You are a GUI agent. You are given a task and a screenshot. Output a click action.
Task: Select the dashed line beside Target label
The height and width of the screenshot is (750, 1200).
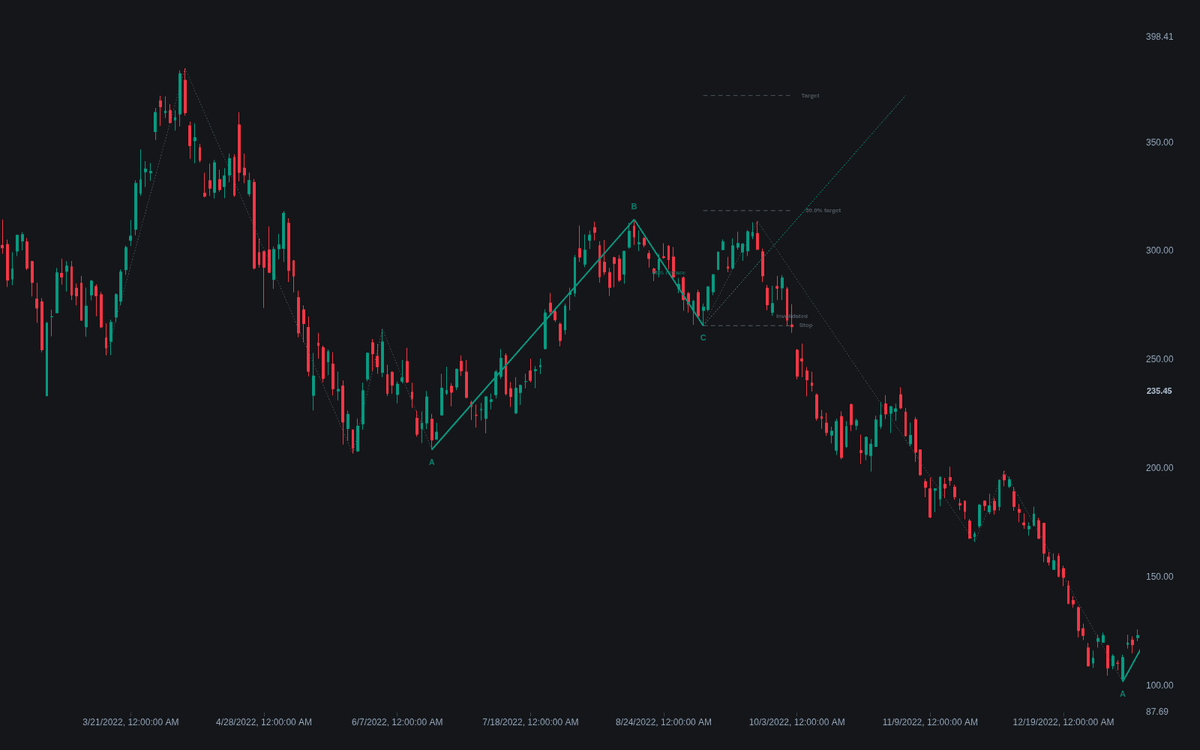click(x=747, y=96)
